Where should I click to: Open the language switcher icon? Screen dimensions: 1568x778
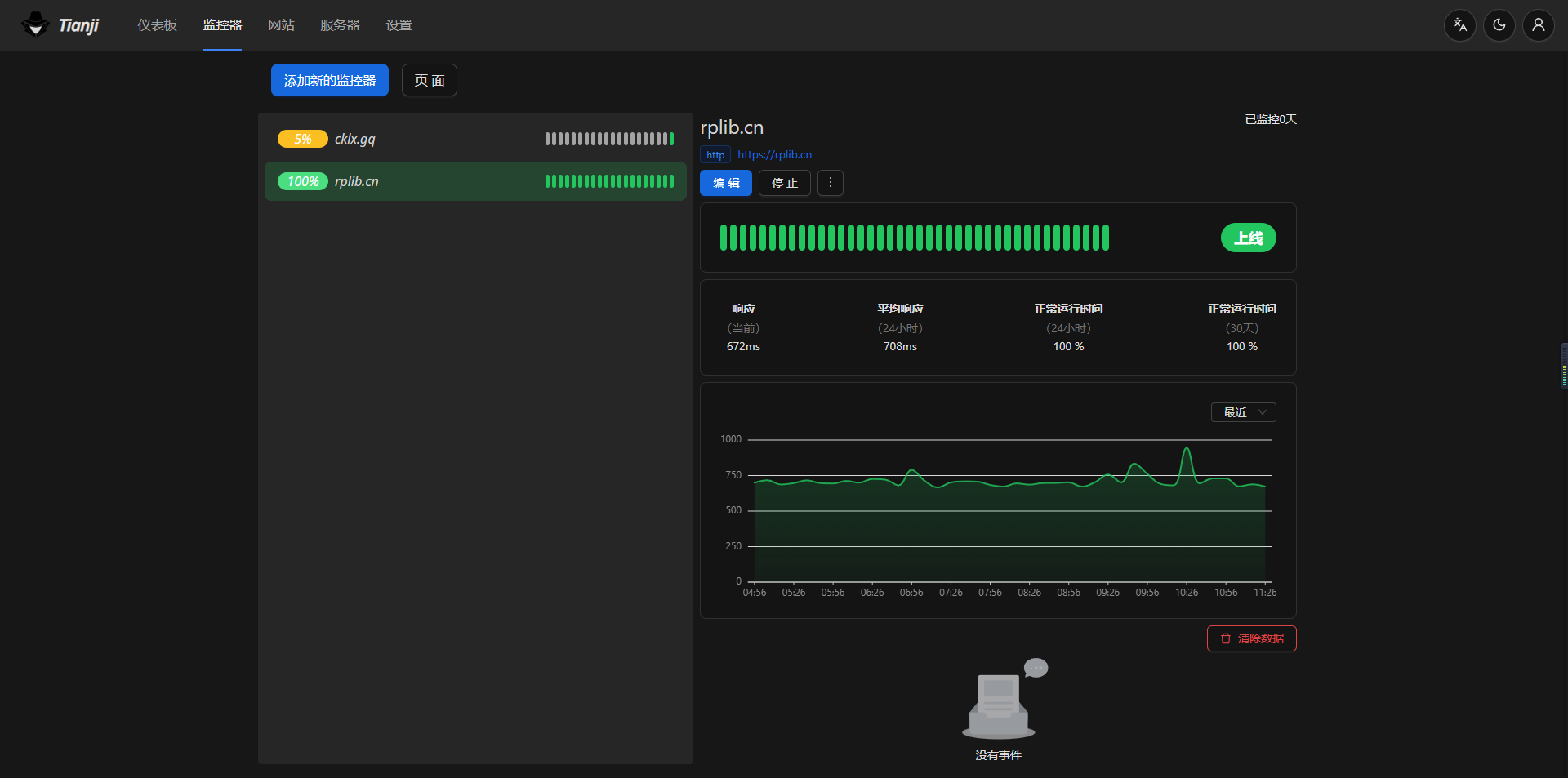[1459, 25]
